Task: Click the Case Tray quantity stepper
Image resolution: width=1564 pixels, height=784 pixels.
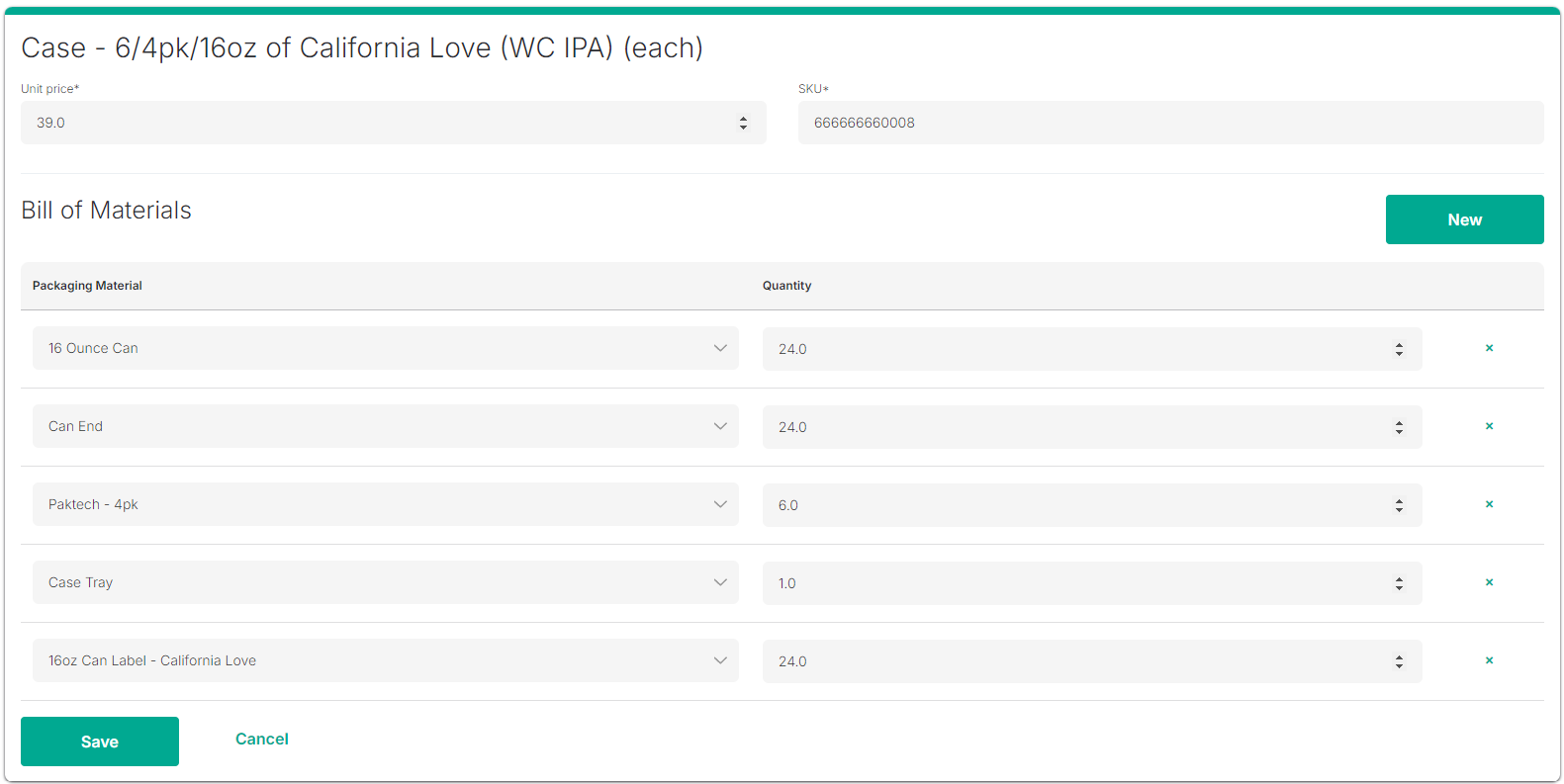Action: [x=1399, y=583]
